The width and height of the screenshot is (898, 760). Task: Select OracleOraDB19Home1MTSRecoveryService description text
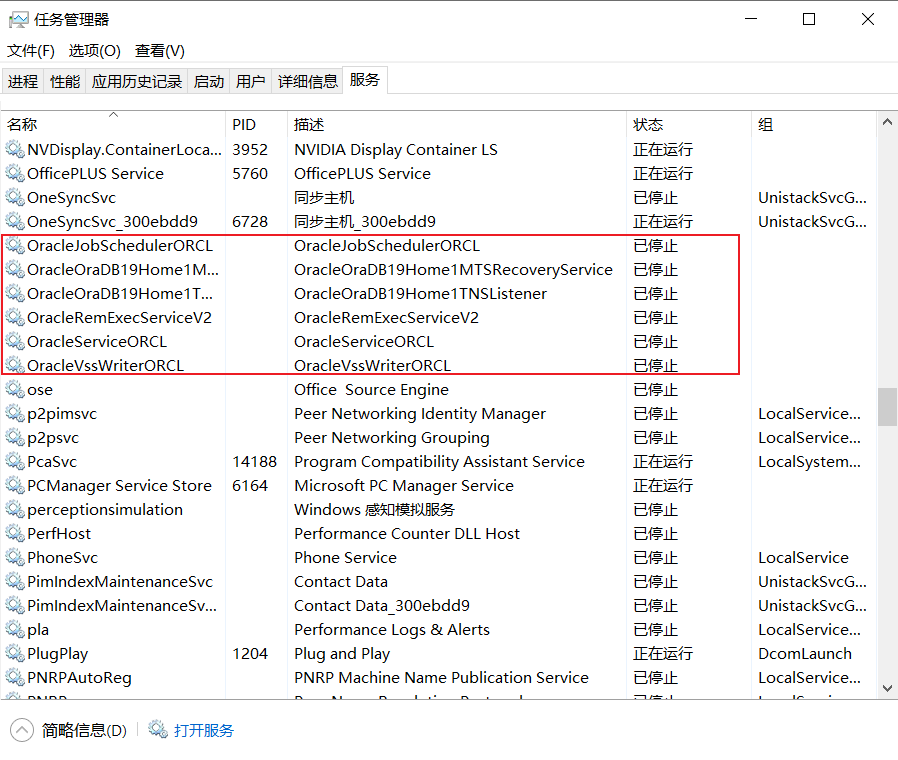click(x=453, y=270)
